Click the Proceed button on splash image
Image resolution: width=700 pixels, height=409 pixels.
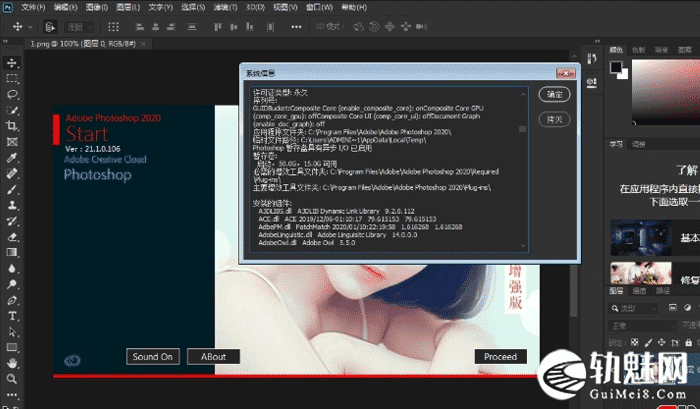500,357
